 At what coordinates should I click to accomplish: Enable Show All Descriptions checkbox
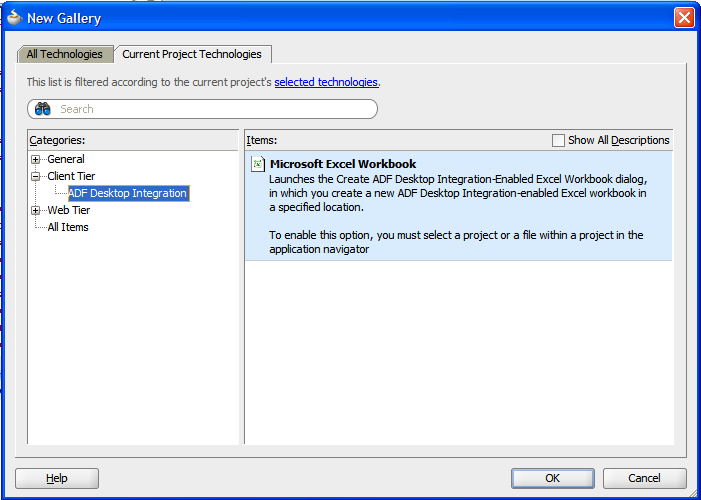pyautogui.click(x=558, y=141)
